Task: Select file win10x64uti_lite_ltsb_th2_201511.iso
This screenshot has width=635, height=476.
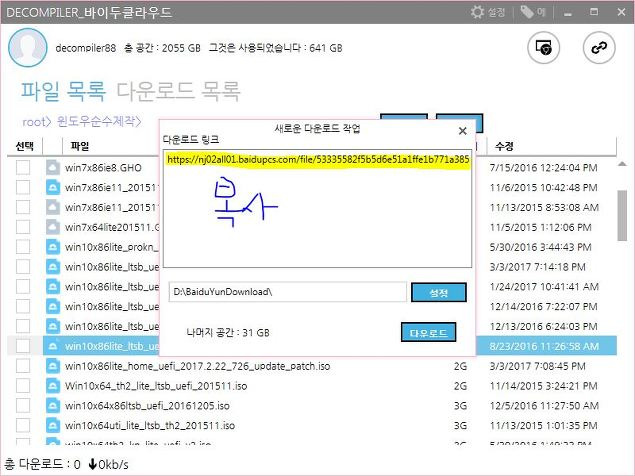Action: point(150,425)
